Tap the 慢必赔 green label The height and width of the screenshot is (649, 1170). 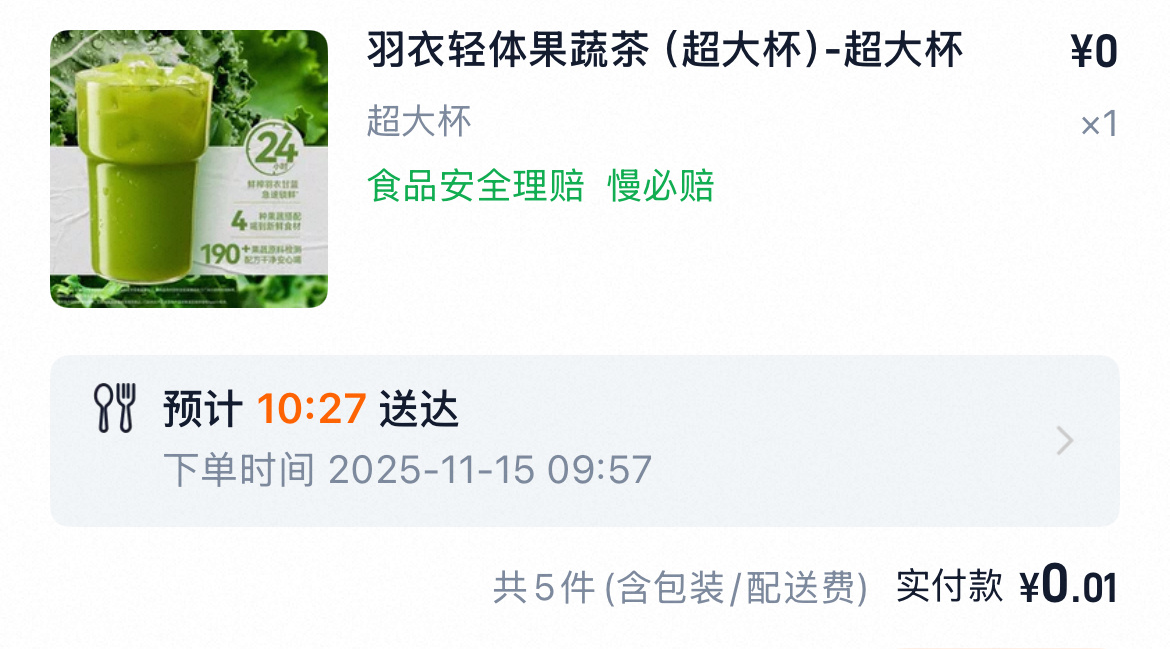click(661, 186)
